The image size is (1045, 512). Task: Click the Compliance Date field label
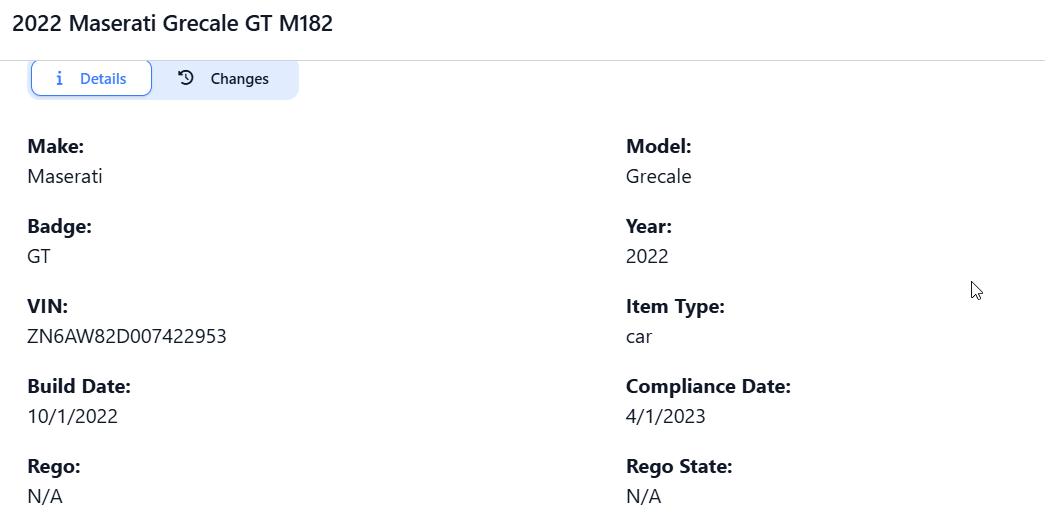coord(708,386)
